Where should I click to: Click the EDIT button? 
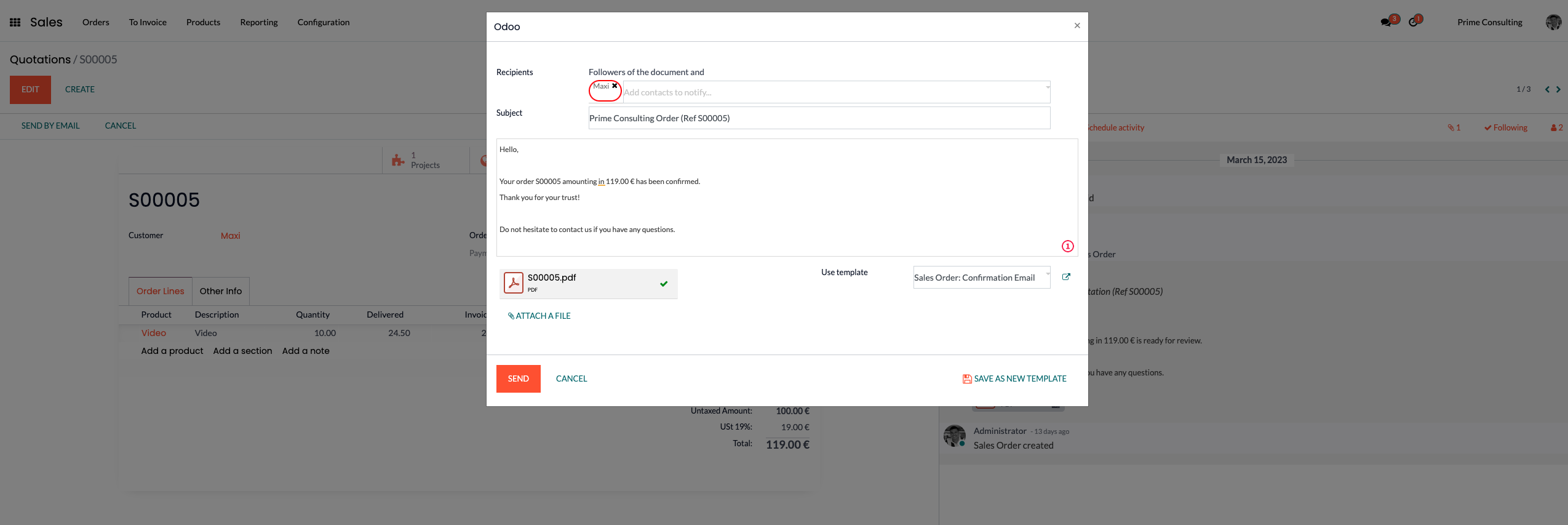coord(30,90)
